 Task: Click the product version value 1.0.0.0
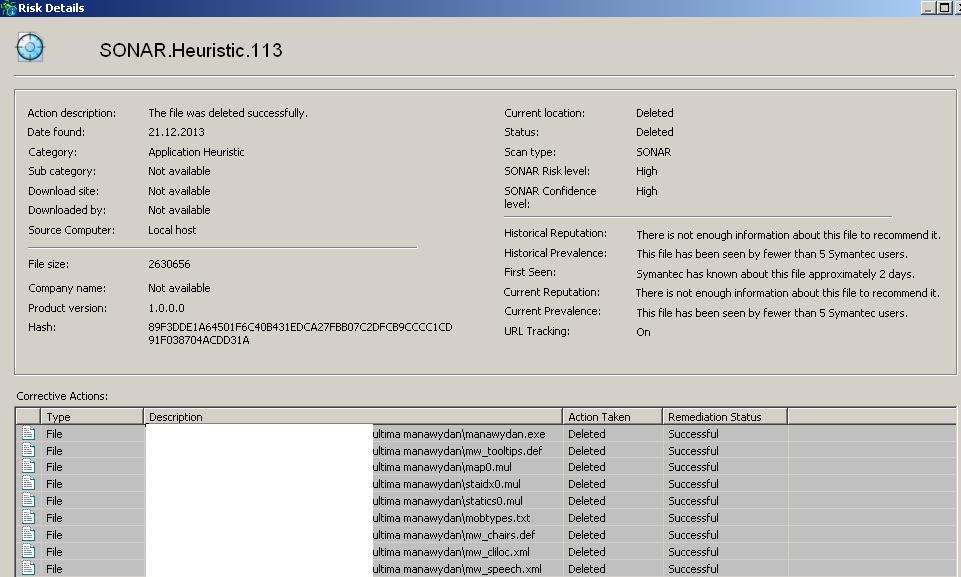166,308
